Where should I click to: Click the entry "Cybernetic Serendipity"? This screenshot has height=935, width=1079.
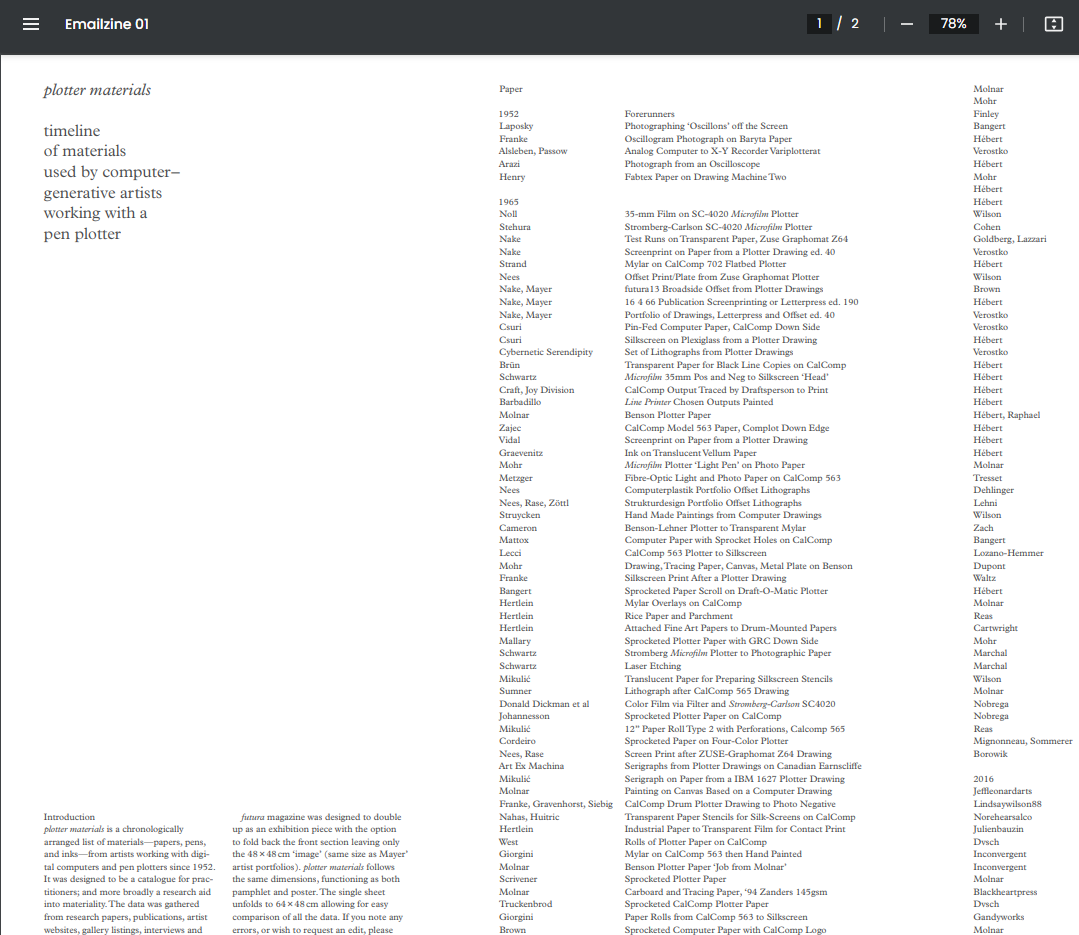[x=546, y=352]
